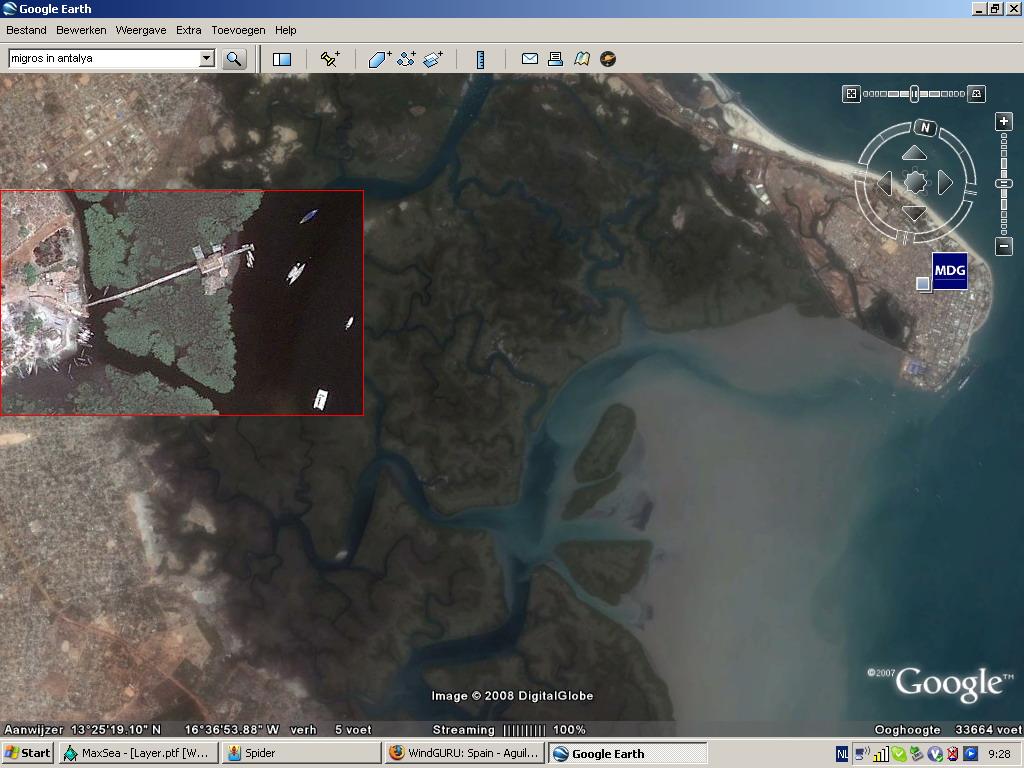Switch to Sky mode using planet icon
Screen dimensions: 1024x768
point(608,59)
